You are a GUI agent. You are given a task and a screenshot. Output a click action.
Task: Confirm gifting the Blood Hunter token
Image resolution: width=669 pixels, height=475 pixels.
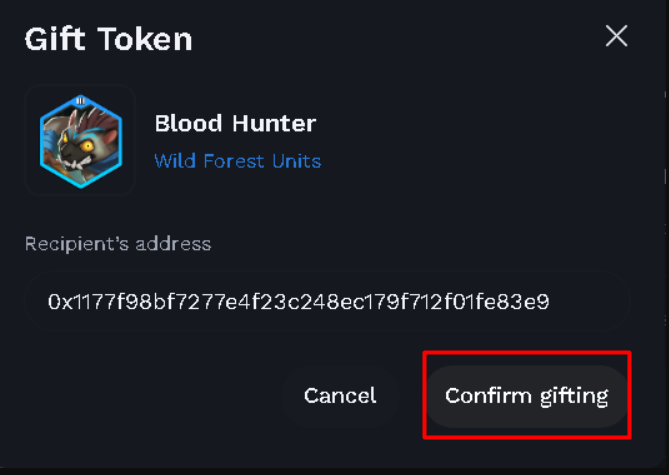pyautogui.click(x=526, y=396)
